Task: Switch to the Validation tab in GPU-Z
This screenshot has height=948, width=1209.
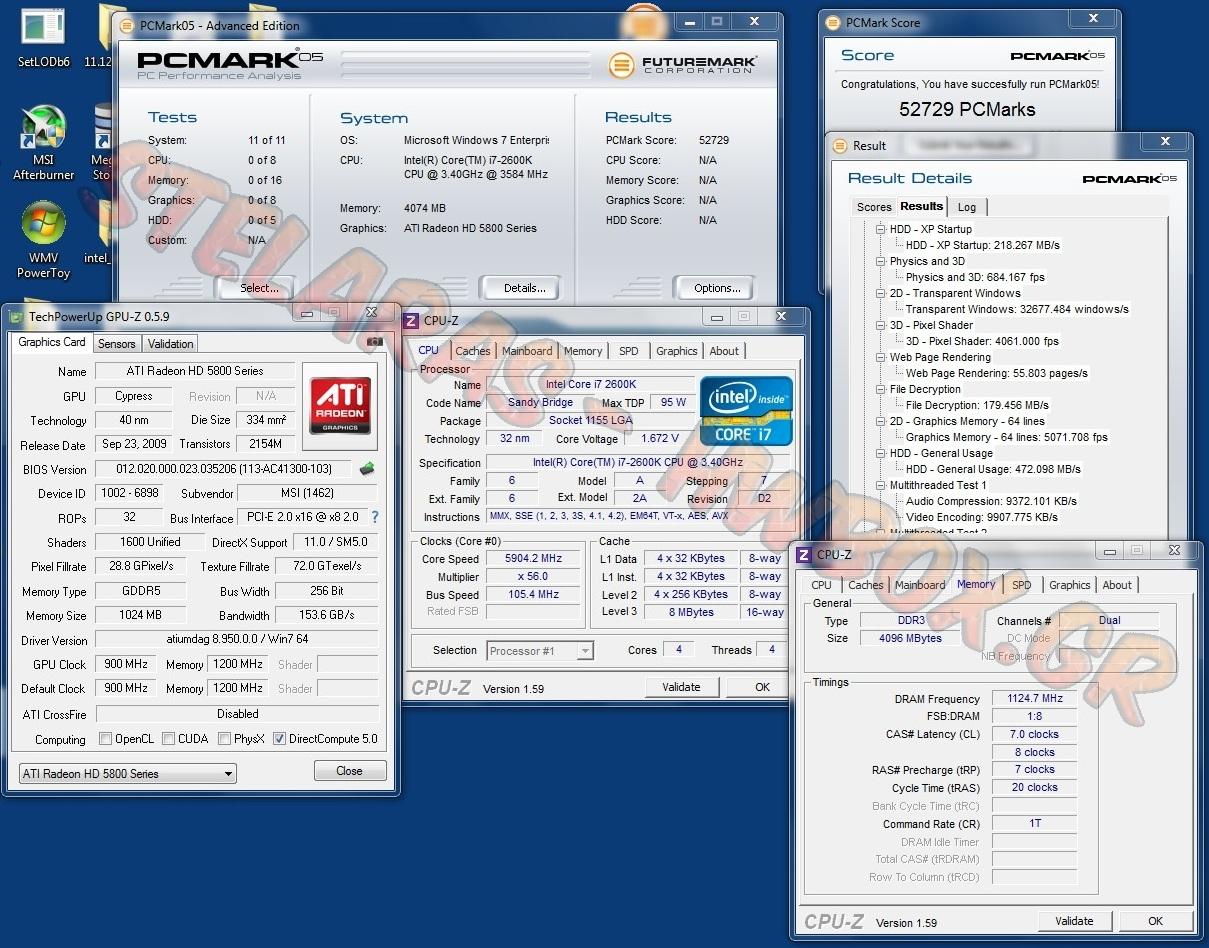Action: (x=170, y=343)
